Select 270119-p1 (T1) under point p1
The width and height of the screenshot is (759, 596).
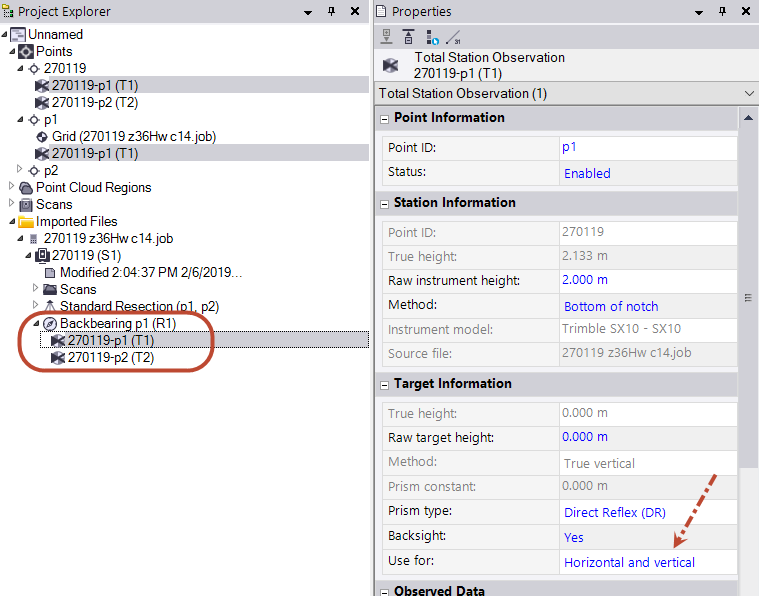click(x=95, y=153)
